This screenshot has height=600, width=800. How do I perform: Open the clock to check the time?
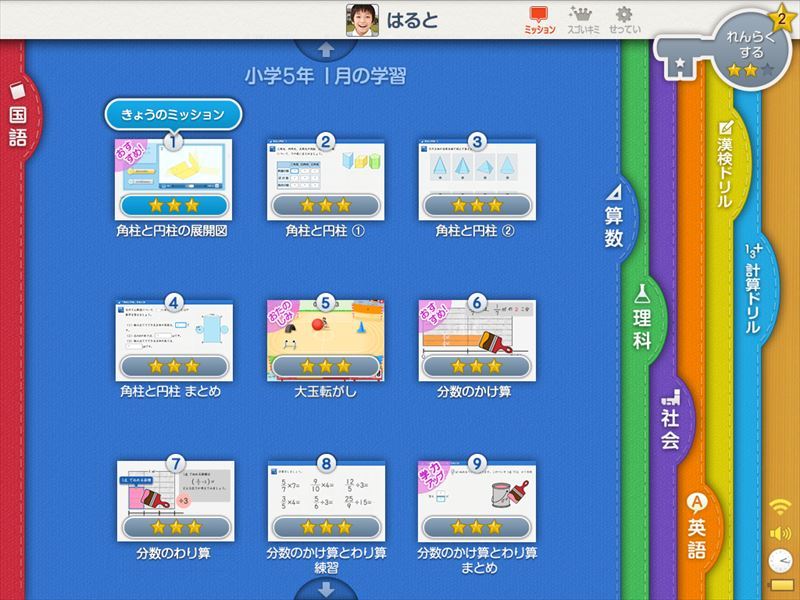[x=779, y=560]
